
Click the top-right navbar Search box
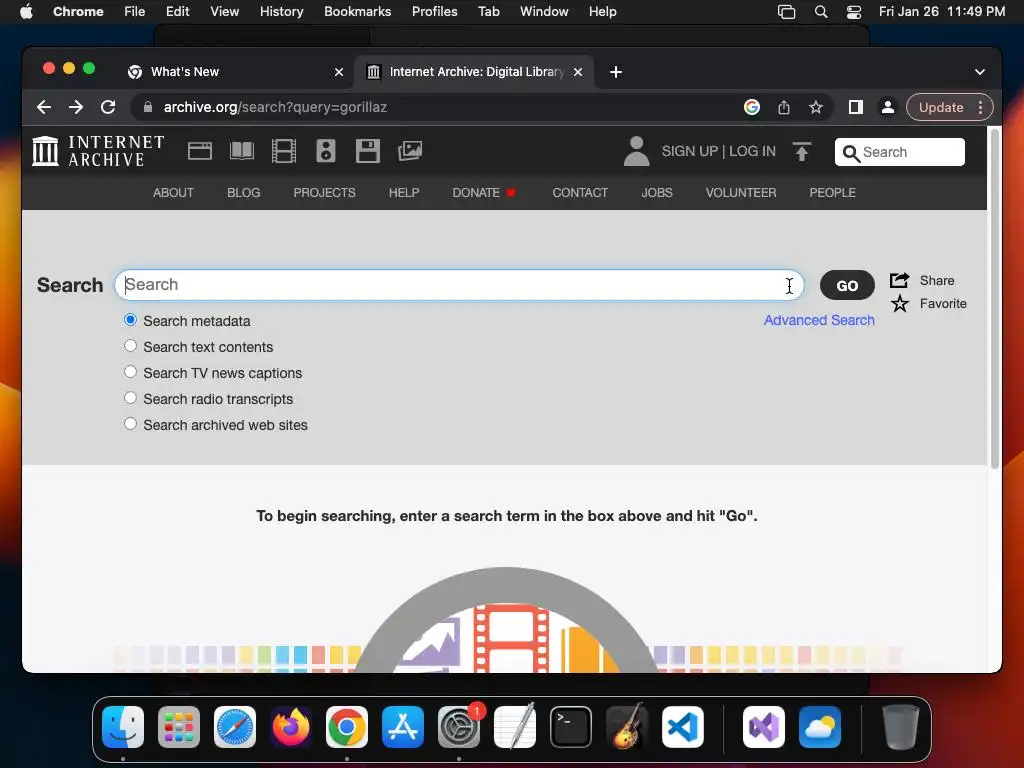[x=899, y=152]
